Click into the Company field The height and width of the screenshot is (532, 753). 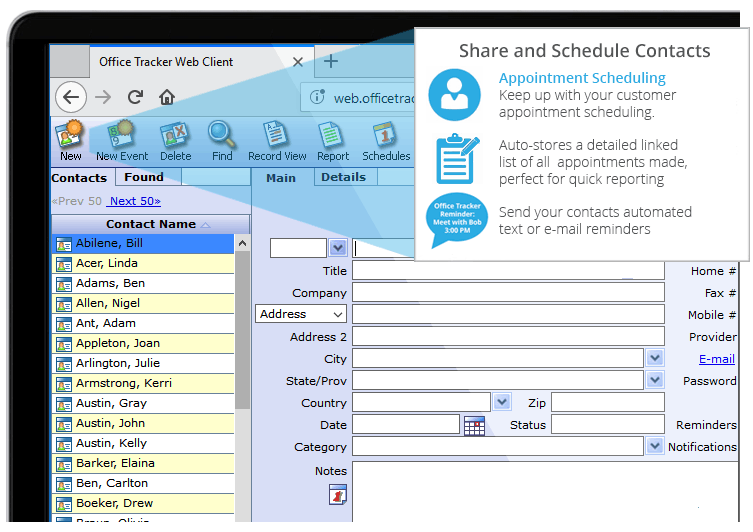508,292
